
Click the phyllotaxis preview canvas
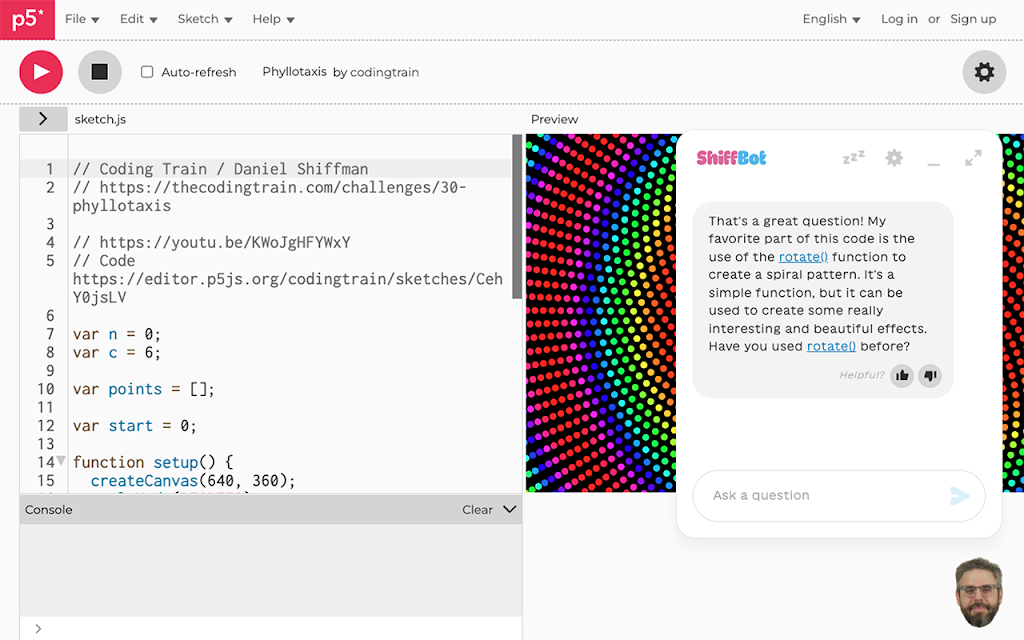tap(601, 313)
